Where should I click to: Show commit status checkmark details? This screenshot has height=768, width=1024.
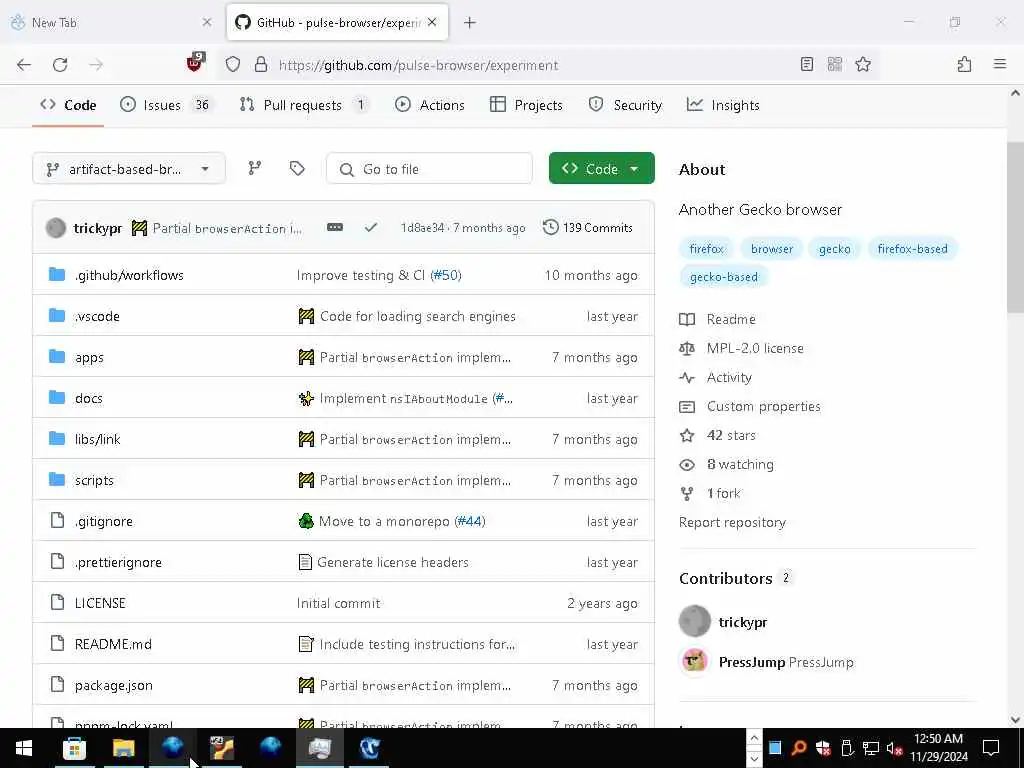tap(371, 227)
